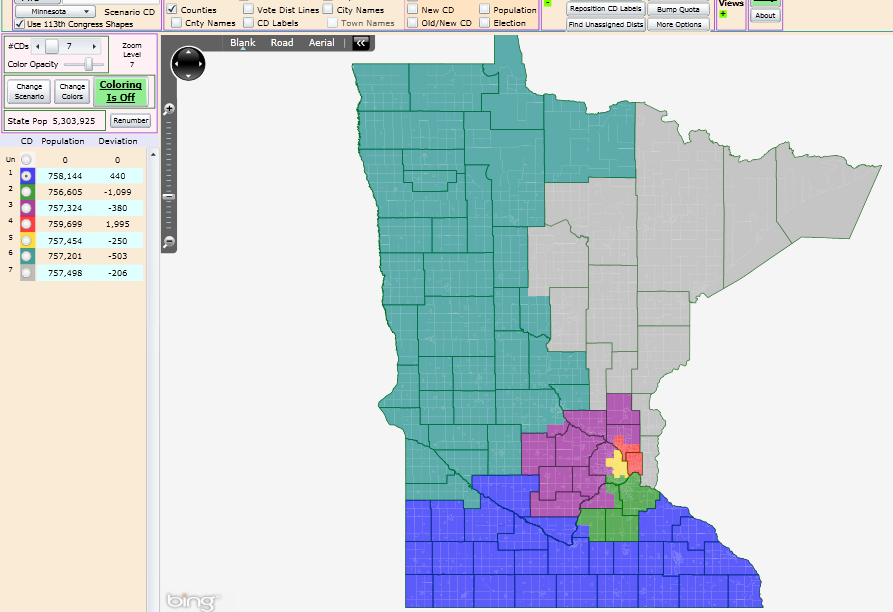Decrease number of CDs with left arrow
Screen dimensions: 893x612
point(38,47)
